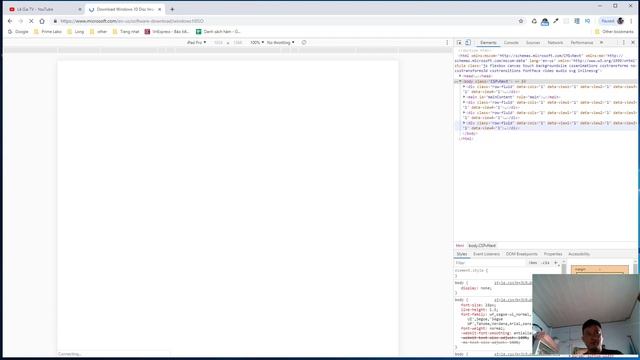Open the Trang nhat bookmark folder
The width and height of the screenshot is (640, 360).
pos(126,31)
